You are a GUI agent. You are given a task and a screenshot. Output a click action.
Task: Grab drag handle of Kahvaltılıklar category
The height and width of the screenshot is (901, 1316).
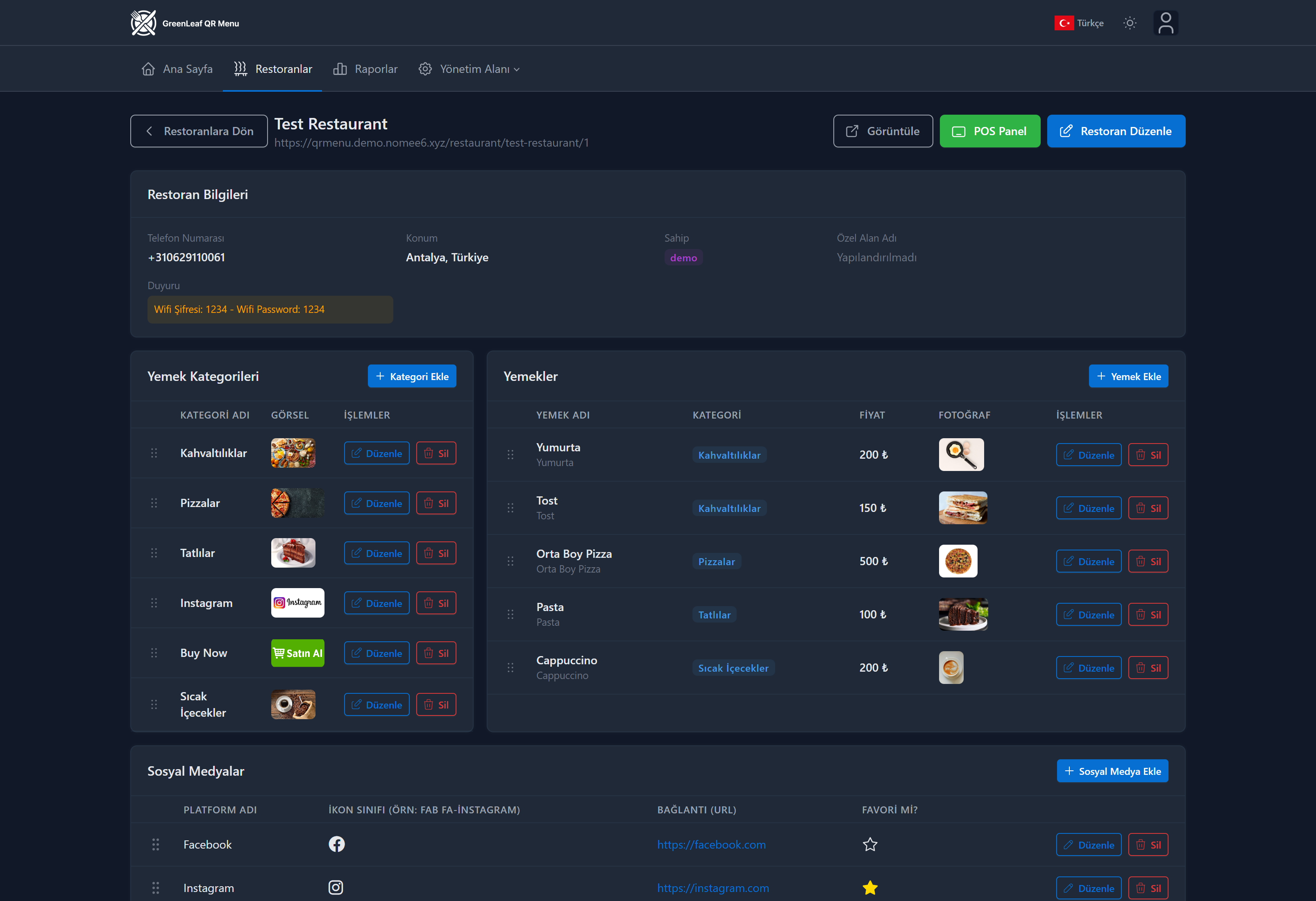click(154, 453)
